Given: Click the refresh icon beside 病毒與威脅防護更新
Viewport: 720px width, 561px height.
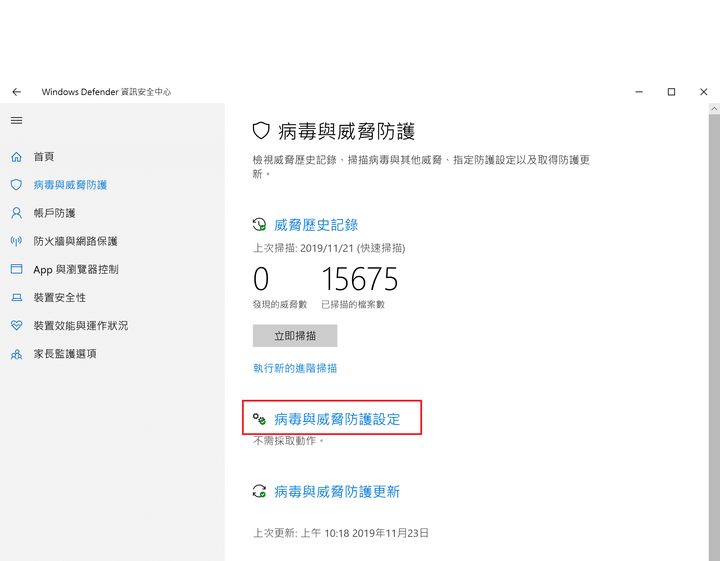Looking at the screenshot, I should [259, 491].
